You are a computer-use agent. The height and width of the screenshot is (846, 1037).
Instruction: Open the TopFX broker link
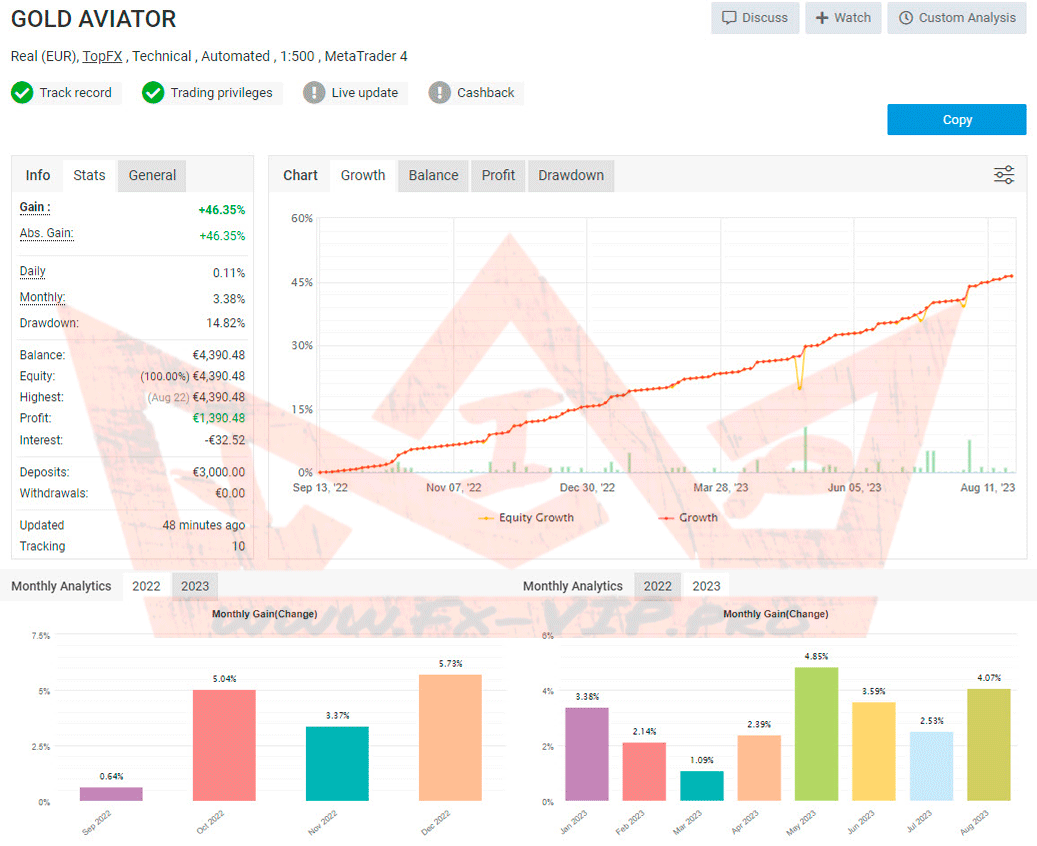click(x=102, y=56)
